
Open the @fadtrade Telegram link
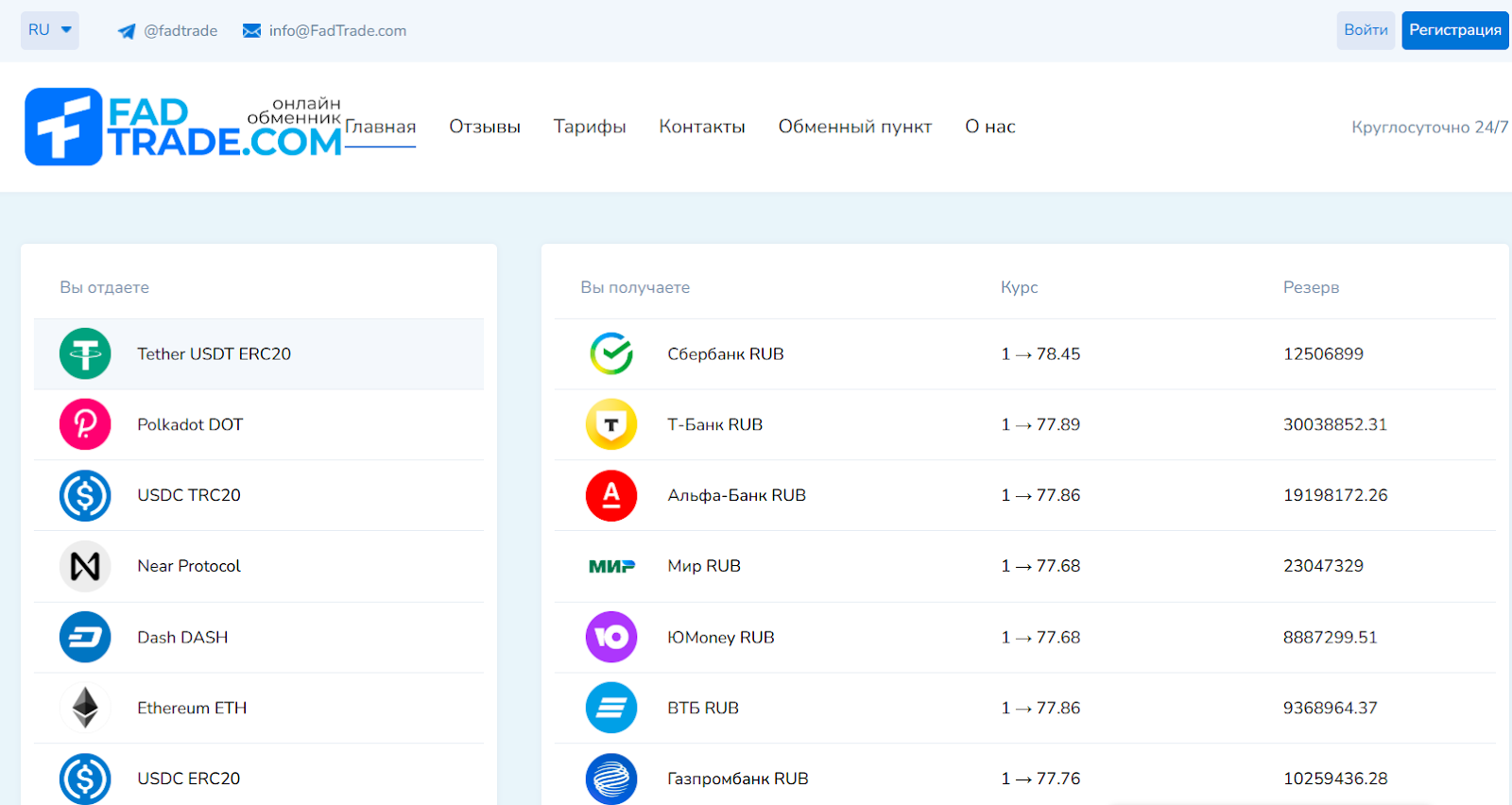(180, 30)
